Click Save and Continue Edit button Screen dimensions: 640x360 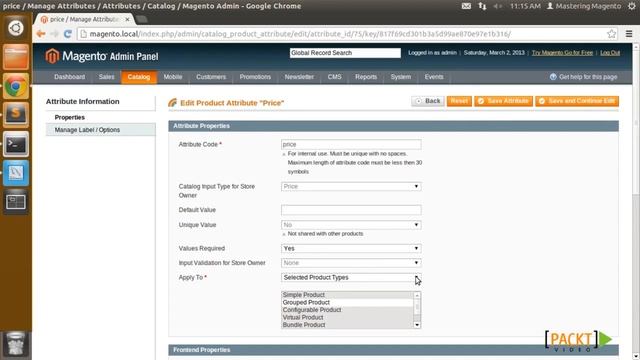577,101
